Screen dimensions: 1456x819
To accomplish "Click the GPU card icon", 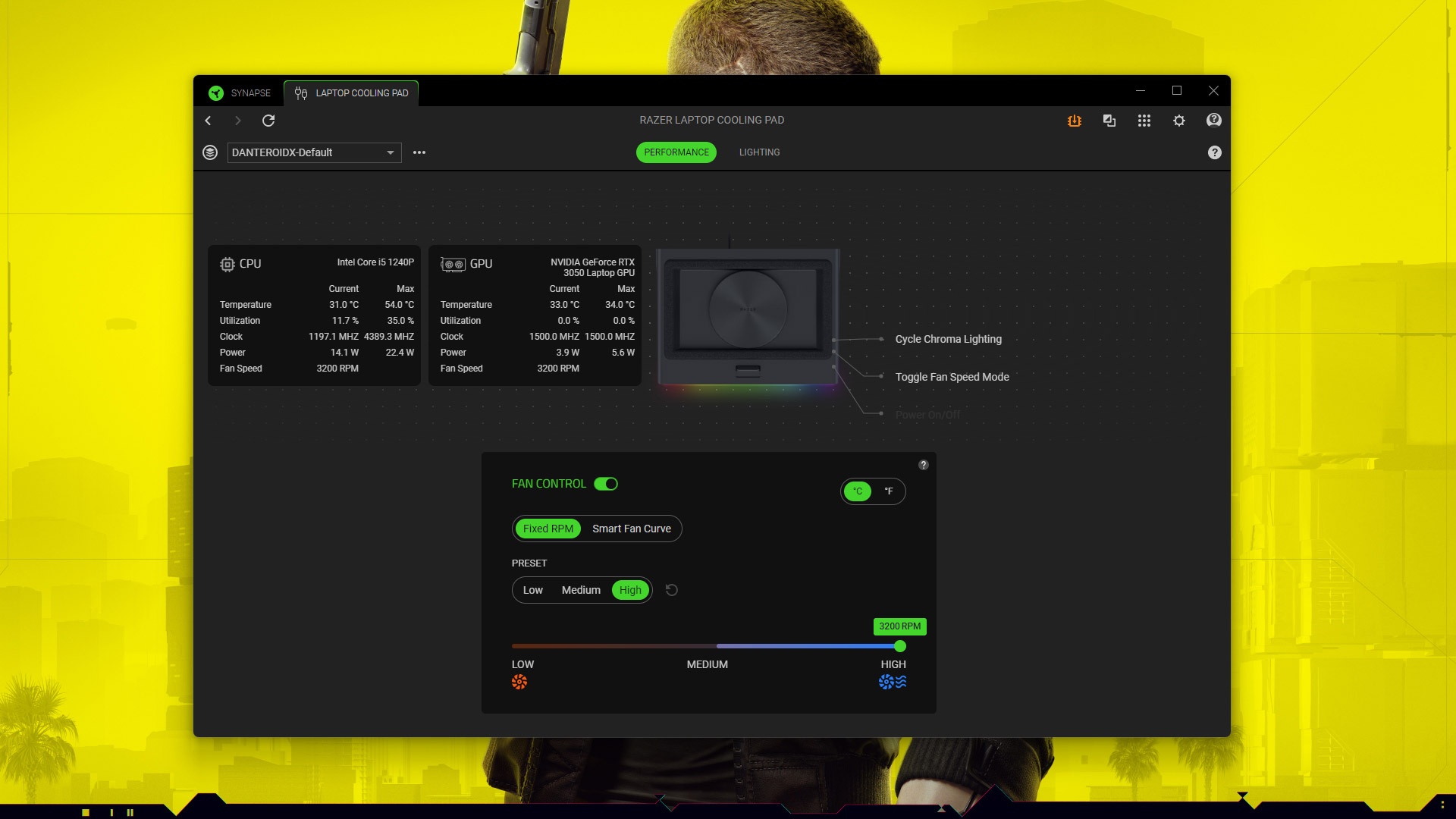I will click(x=453, y=264).
